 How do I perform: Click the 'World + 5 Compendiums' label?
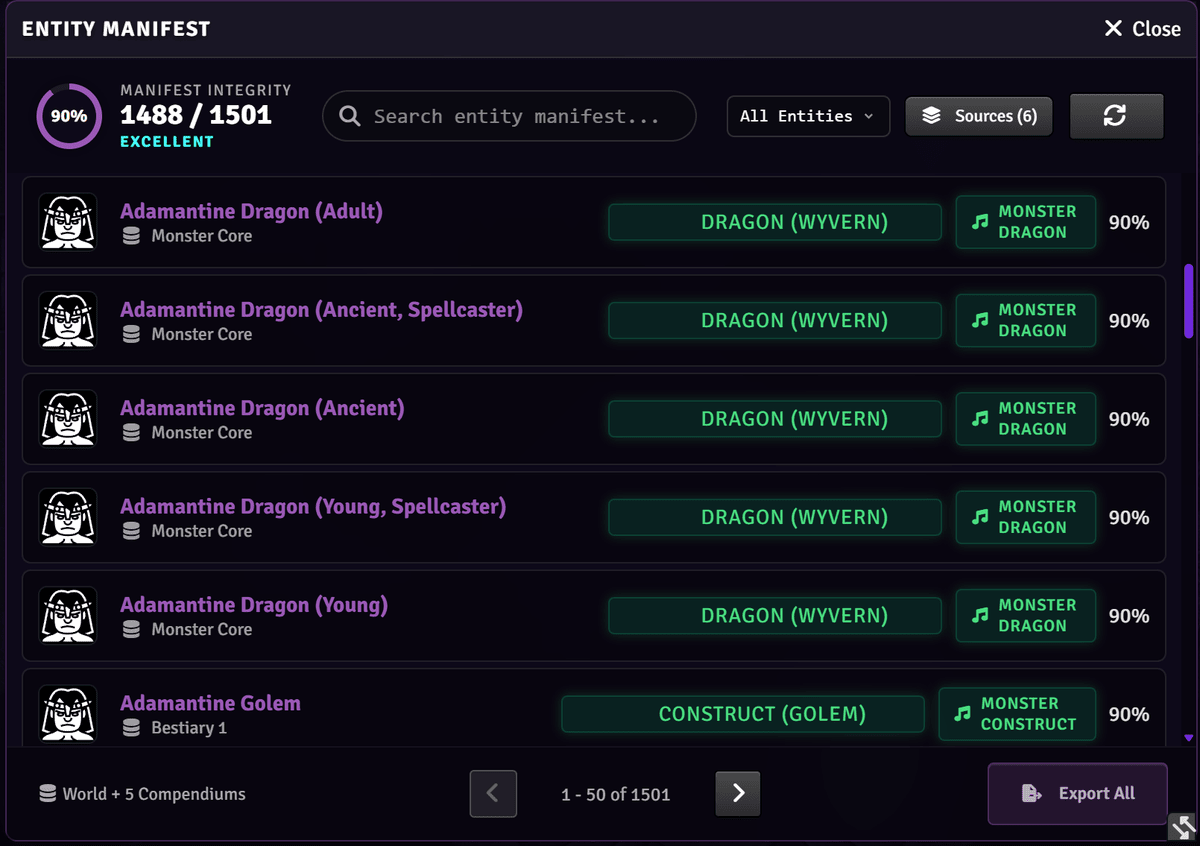click(x=154, y=794)
